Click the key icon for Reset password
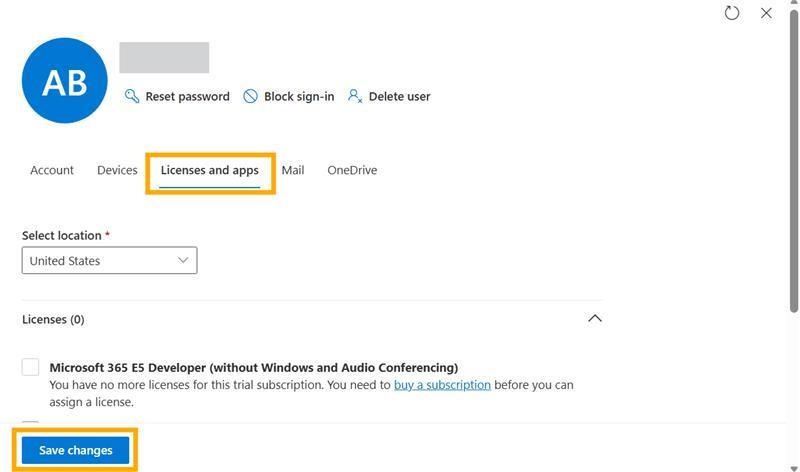This screenshot has height=472, width=800. [132, 96]
